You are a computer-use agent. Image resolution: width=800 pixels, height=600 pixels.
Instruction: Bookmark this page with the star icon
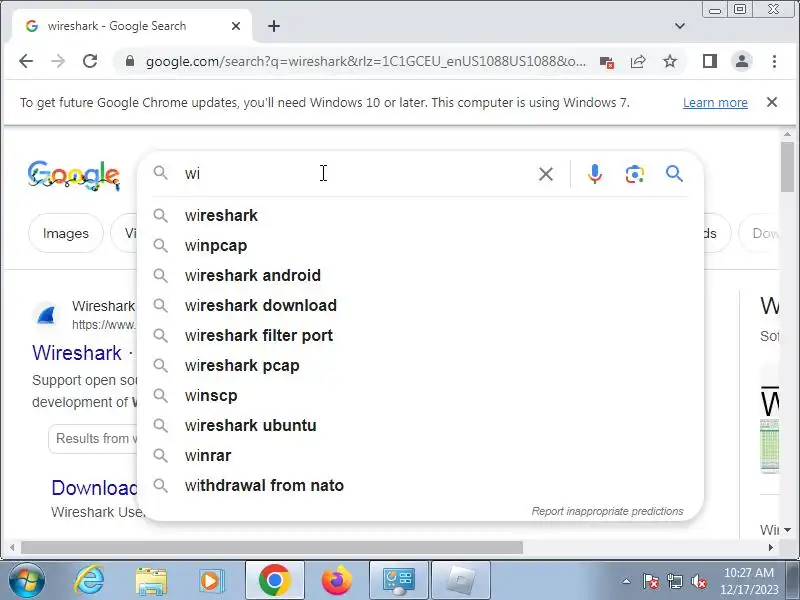click(670, 62)
